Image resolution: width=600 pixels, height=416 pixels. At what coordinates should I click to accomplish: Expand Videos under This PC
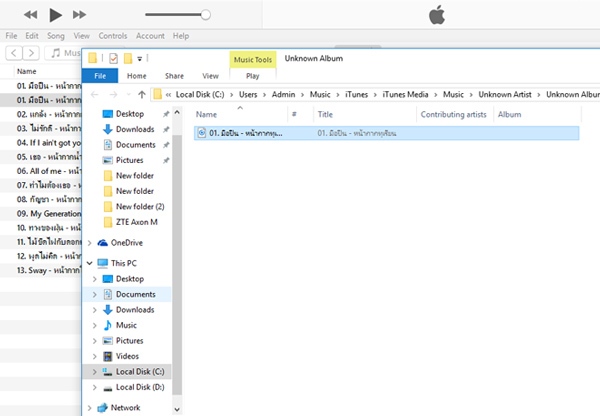pos(95,356)
